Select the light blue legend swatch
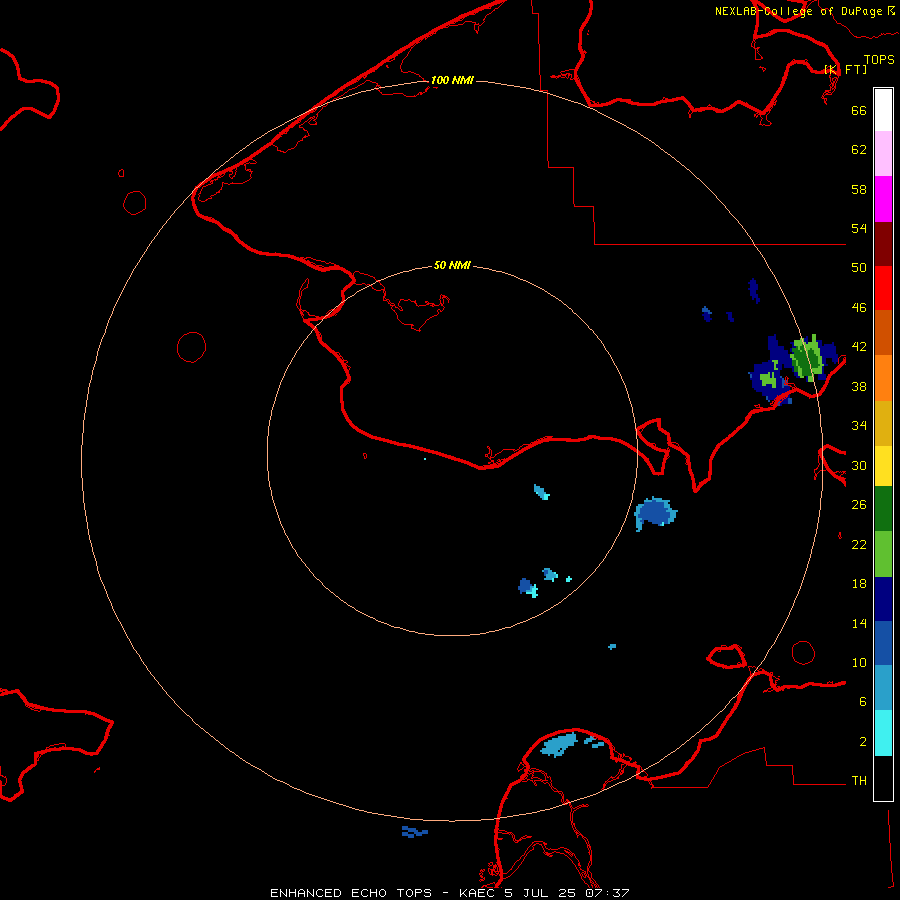Screen dimensions: 900x900 point(883,688)
